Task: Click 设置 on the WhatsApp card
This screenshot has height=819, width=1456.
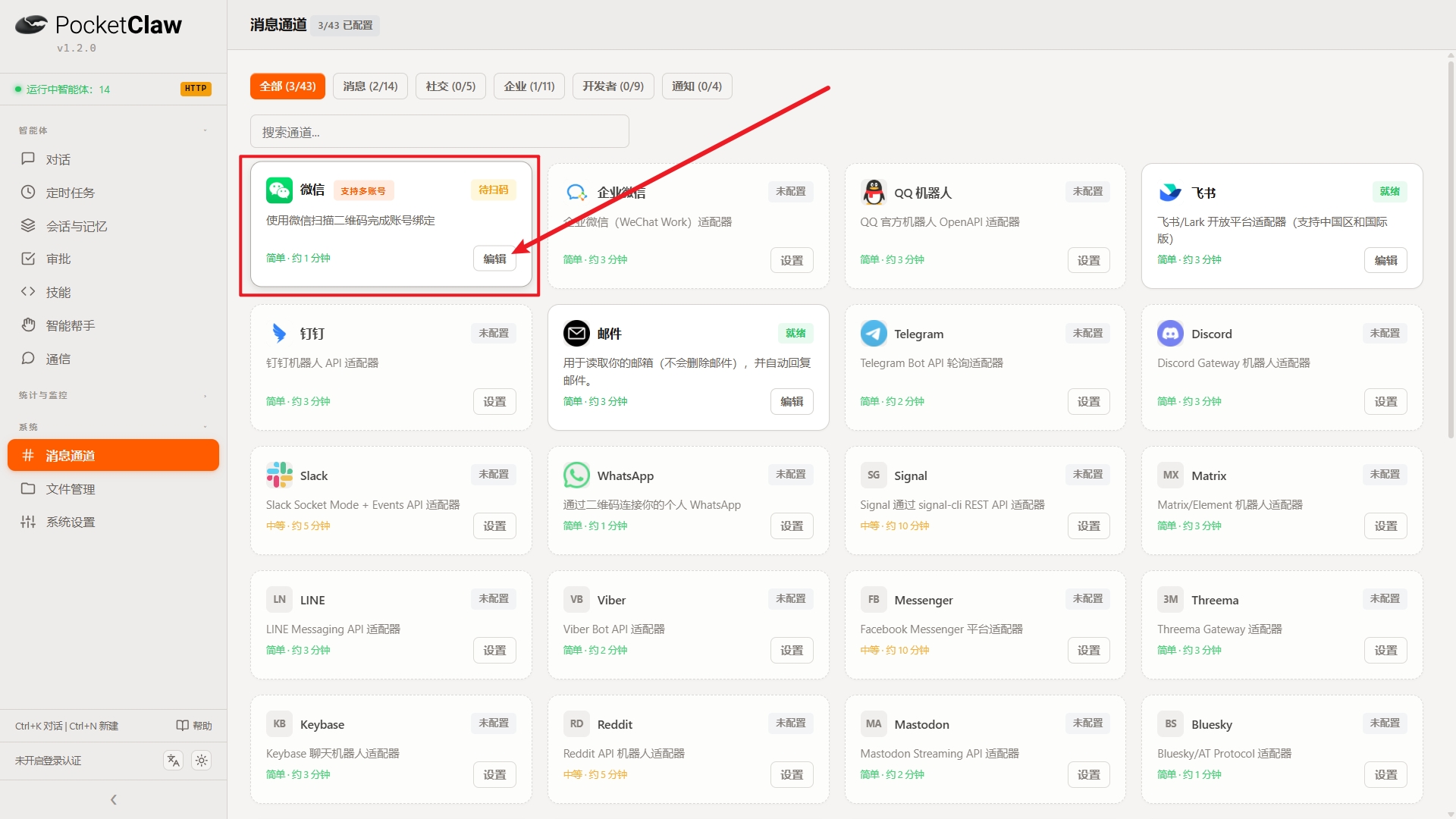Action: 792,526
